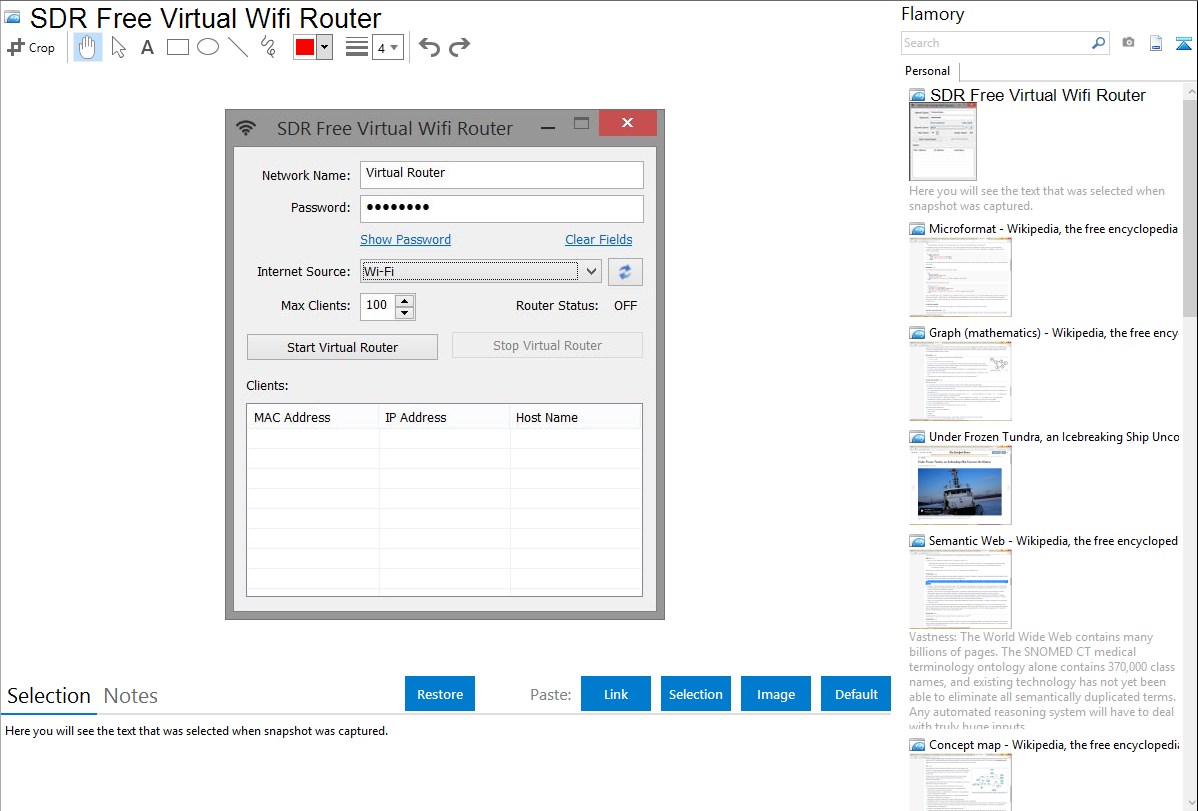Open the Graph (mathematics) snapshot thumbnail
This screenshot has height=811, width=1198.
[x=960, y=381]
